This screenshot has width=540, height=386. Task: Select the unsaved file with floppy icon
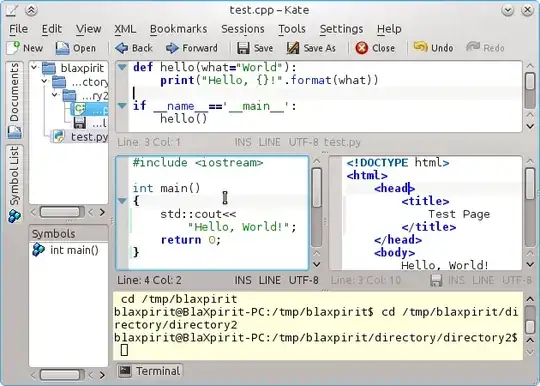click(90, 123)
